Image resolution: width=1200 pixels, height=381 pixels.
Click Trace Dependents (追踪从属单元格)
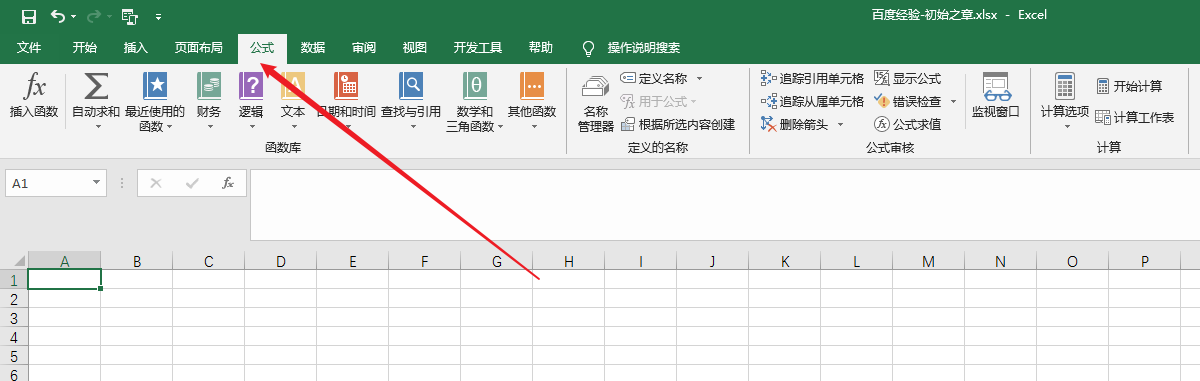812,101
